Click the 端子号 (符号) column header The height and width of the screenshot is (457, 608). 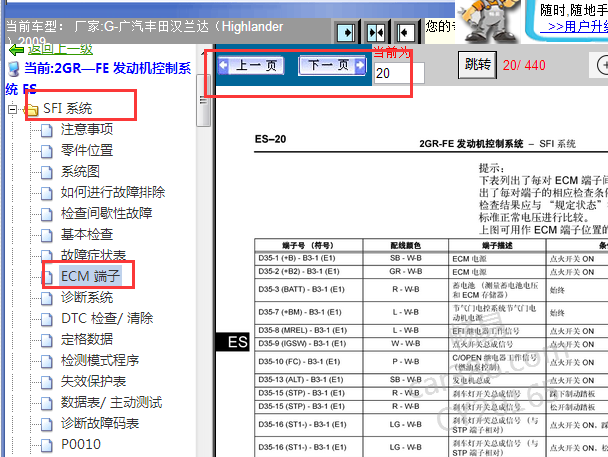coord(308,245)
